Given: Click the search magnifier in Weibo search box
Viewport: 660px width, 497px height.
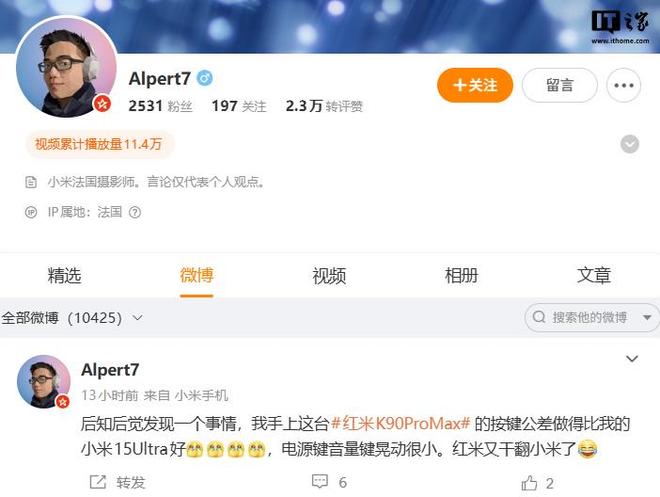Looking at the screenshot, I should tap(539, 317).
